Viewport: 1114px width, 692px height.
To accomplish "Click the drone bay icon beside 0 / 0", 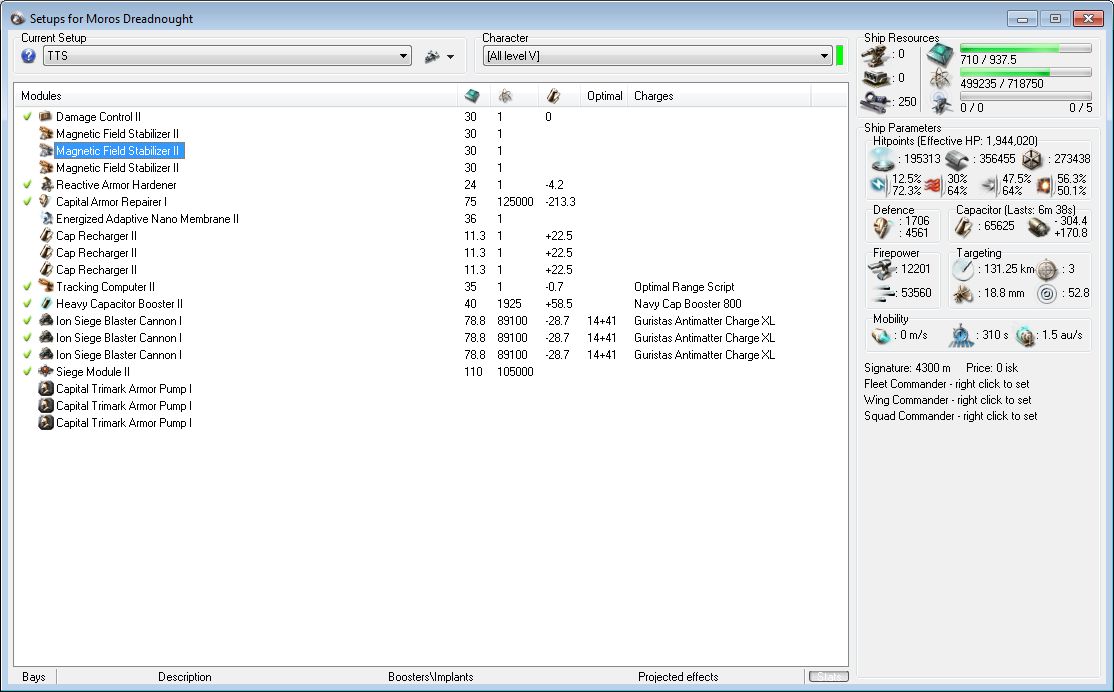I will click(x=941, y=103).
